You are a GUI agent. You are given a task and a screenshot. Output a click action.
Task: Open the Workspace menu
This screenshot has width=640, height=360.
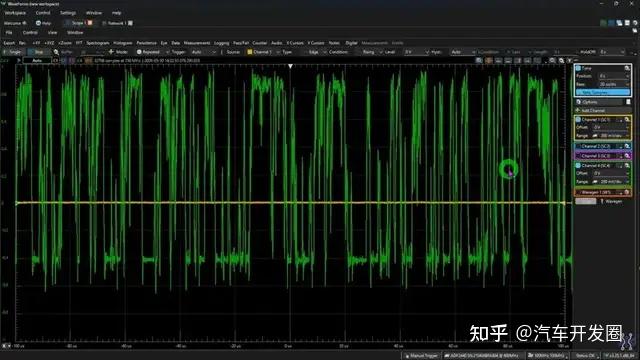(x=15, y=13)
